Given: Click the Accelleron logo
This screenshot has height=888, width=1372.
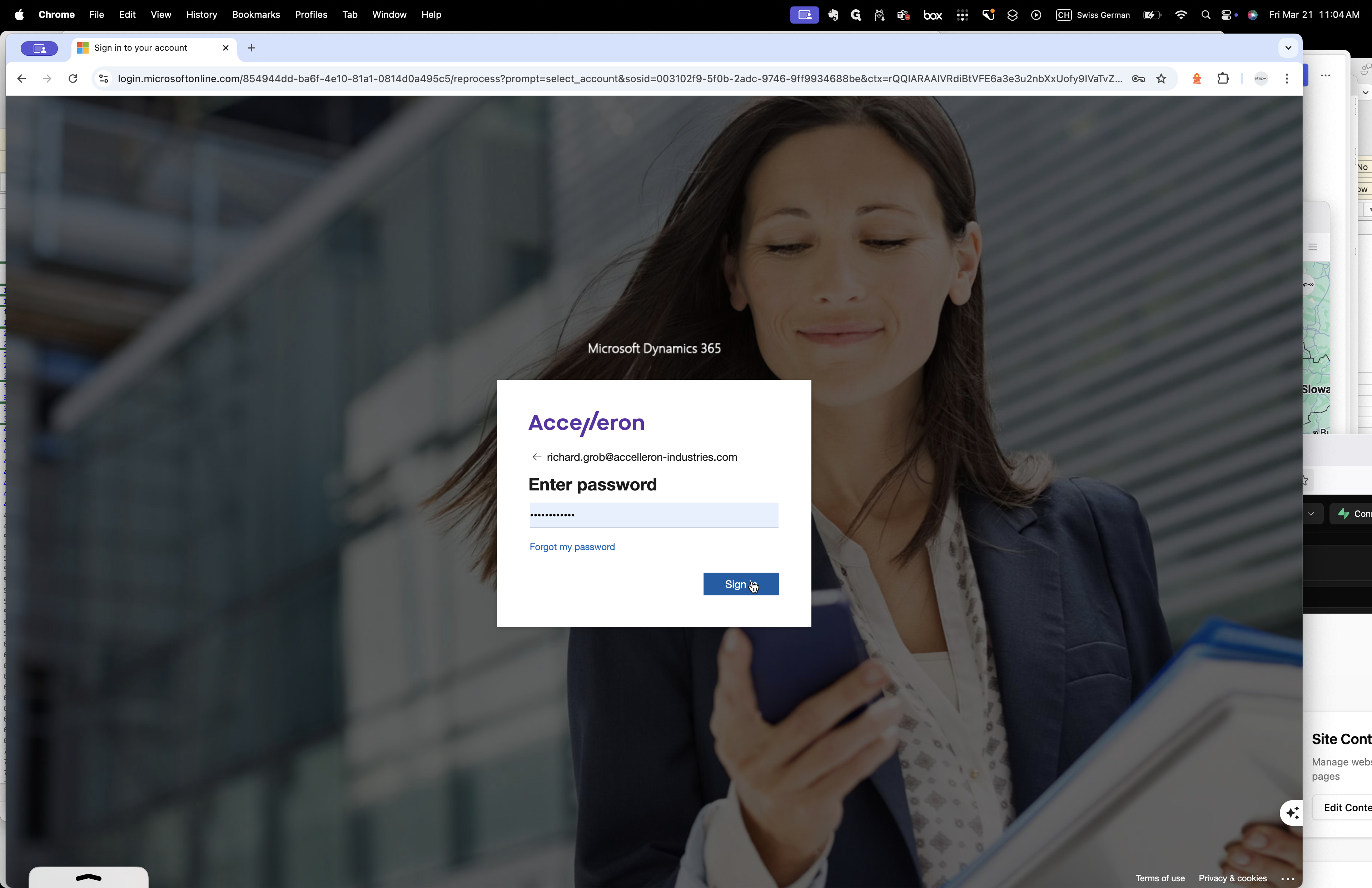Looking at the screenshot, I should [x=586, y=423].
